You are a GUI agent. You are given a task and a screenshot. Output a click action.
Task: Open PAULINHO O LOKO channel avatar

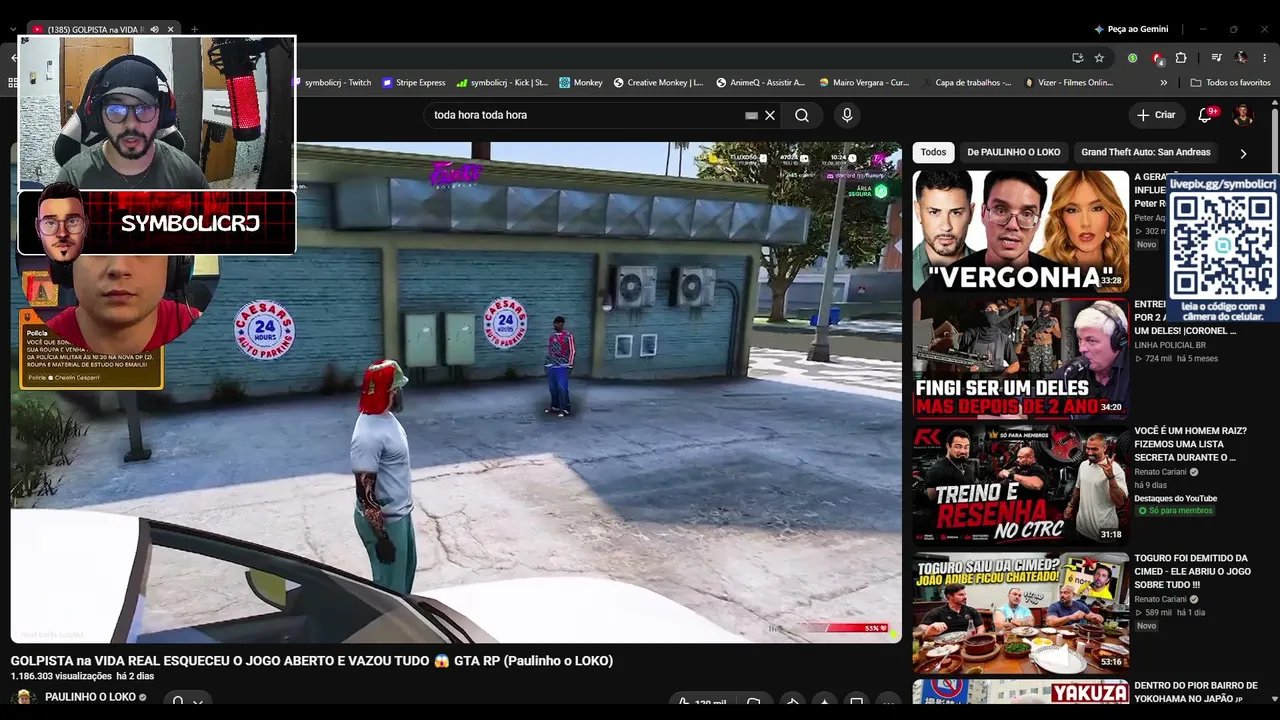click(x=23, y=697)
